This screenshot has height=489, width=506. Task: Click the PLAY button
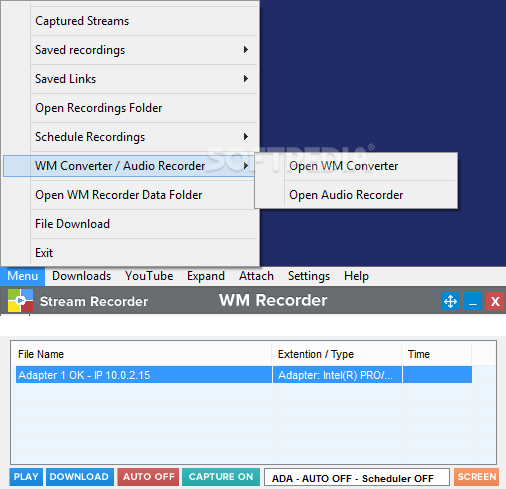click(x=26, y=477)
